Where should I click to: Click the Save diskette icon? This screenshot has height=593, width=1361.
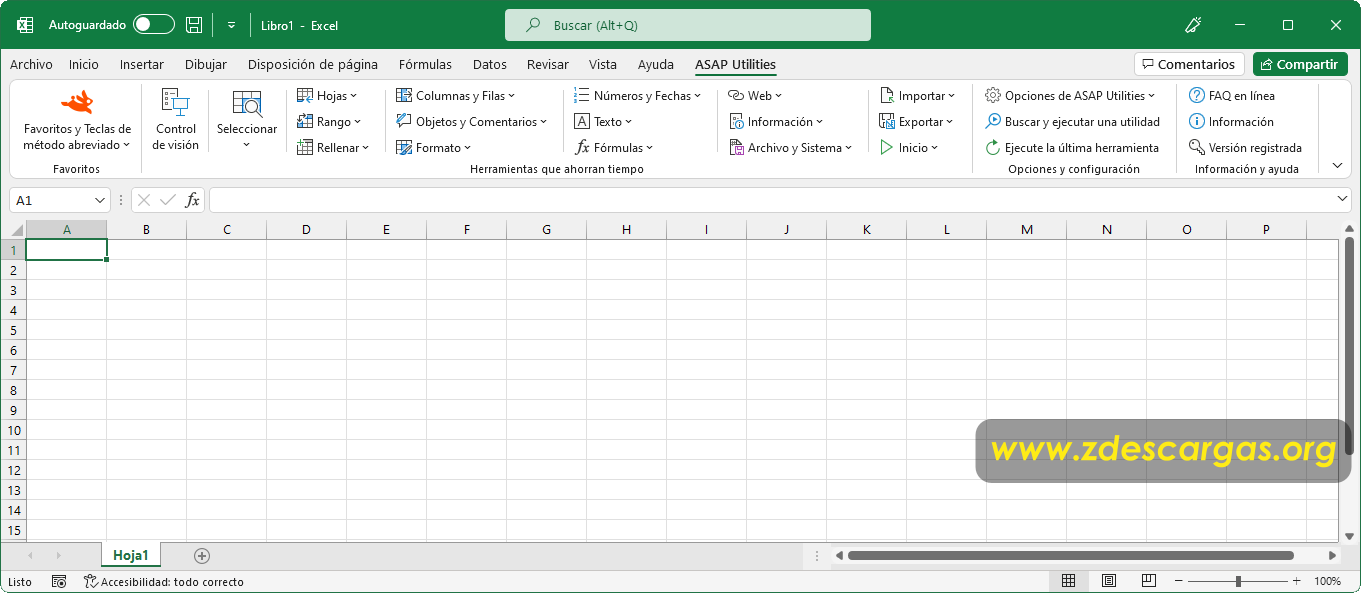194,25
